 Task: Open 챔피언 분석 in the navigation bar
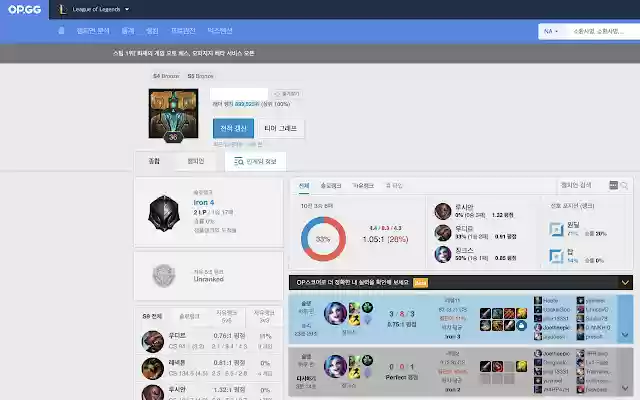93,31
